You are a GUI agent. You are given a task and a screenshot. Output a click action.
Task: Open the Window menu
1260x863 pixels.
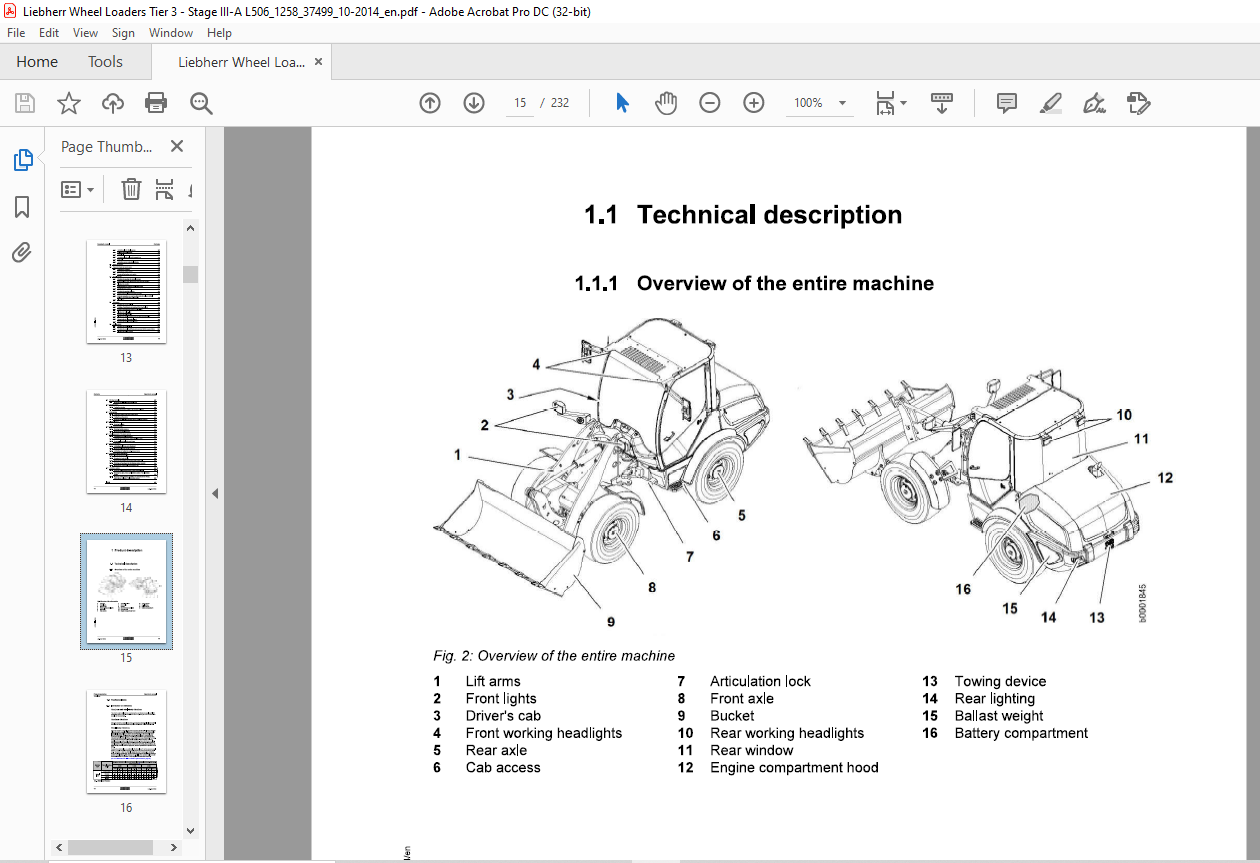[x=171, y=33]
